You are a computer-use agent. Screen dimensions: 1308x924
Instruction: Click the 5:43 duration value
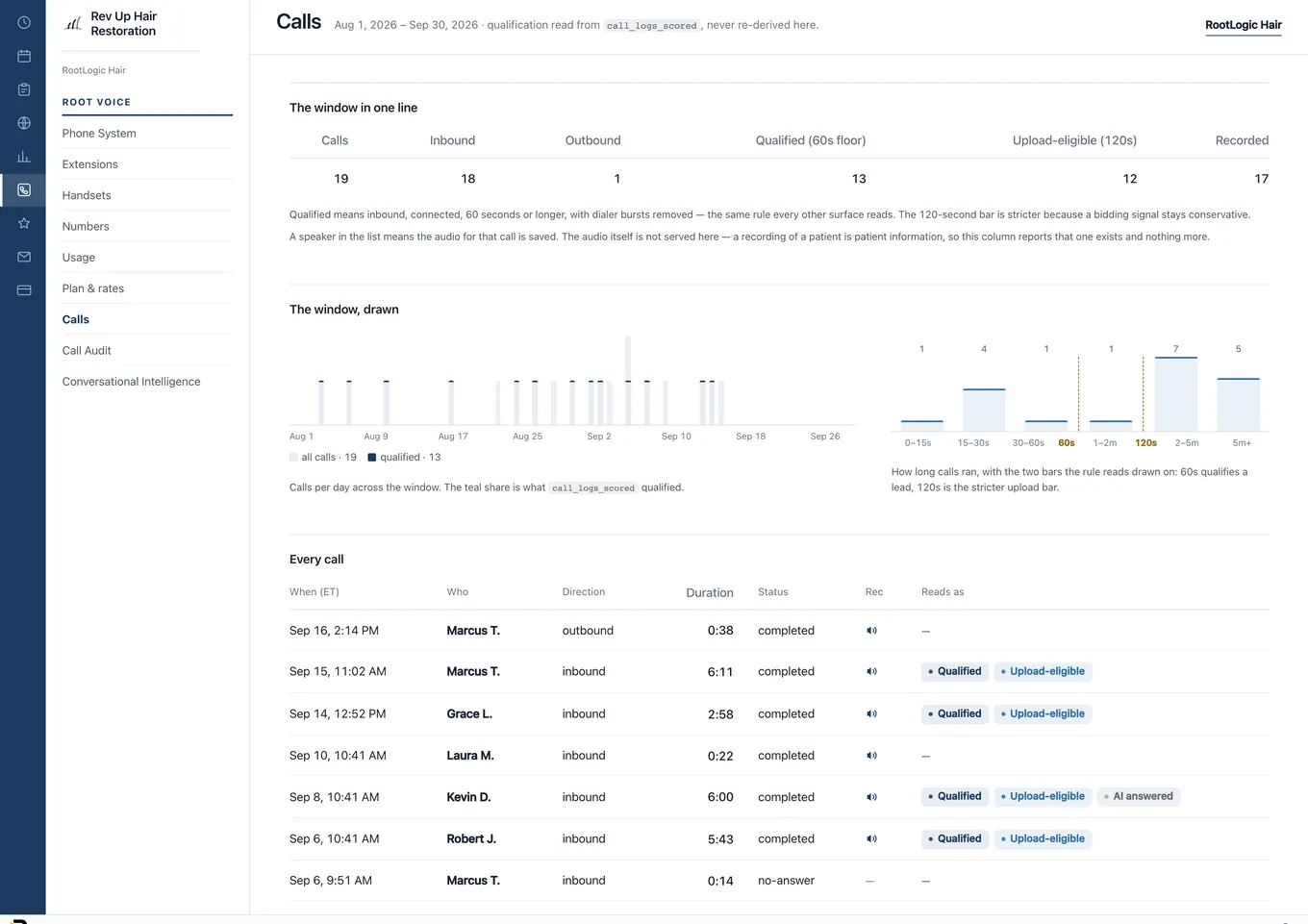(x=720, y=839)
